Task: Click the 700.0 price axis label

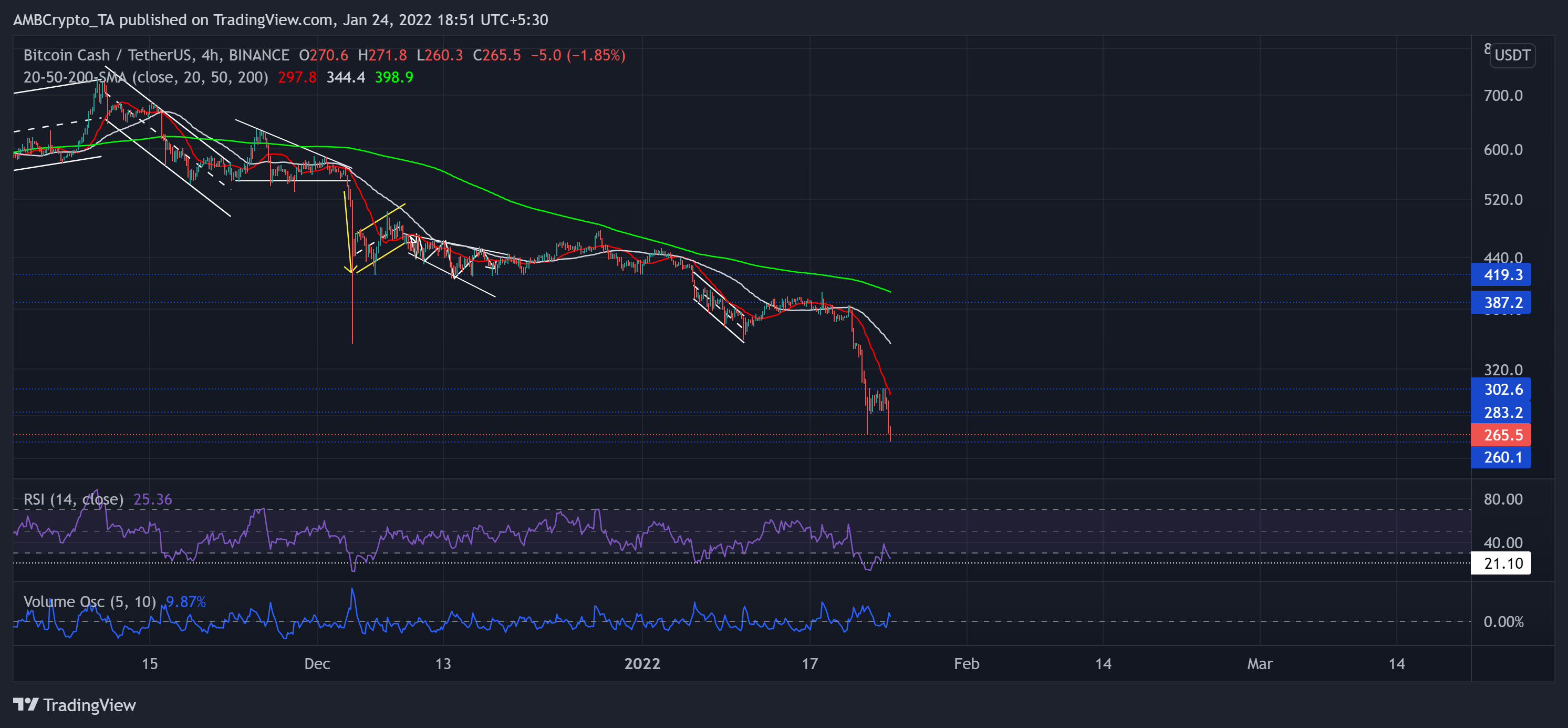Action: 1503,96
